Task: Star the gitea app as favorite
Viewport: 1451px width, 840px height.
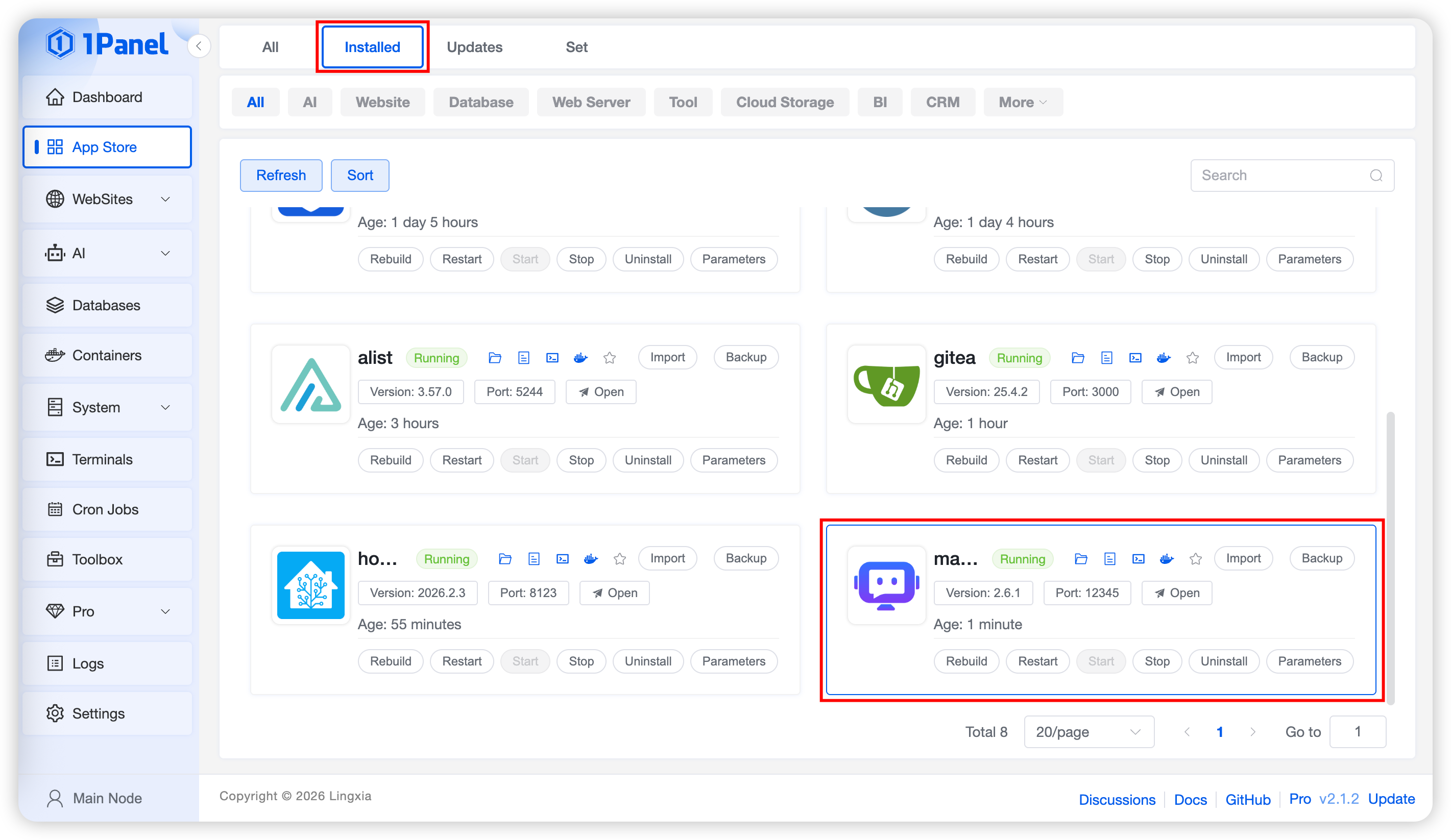Action: (1193, 358)
